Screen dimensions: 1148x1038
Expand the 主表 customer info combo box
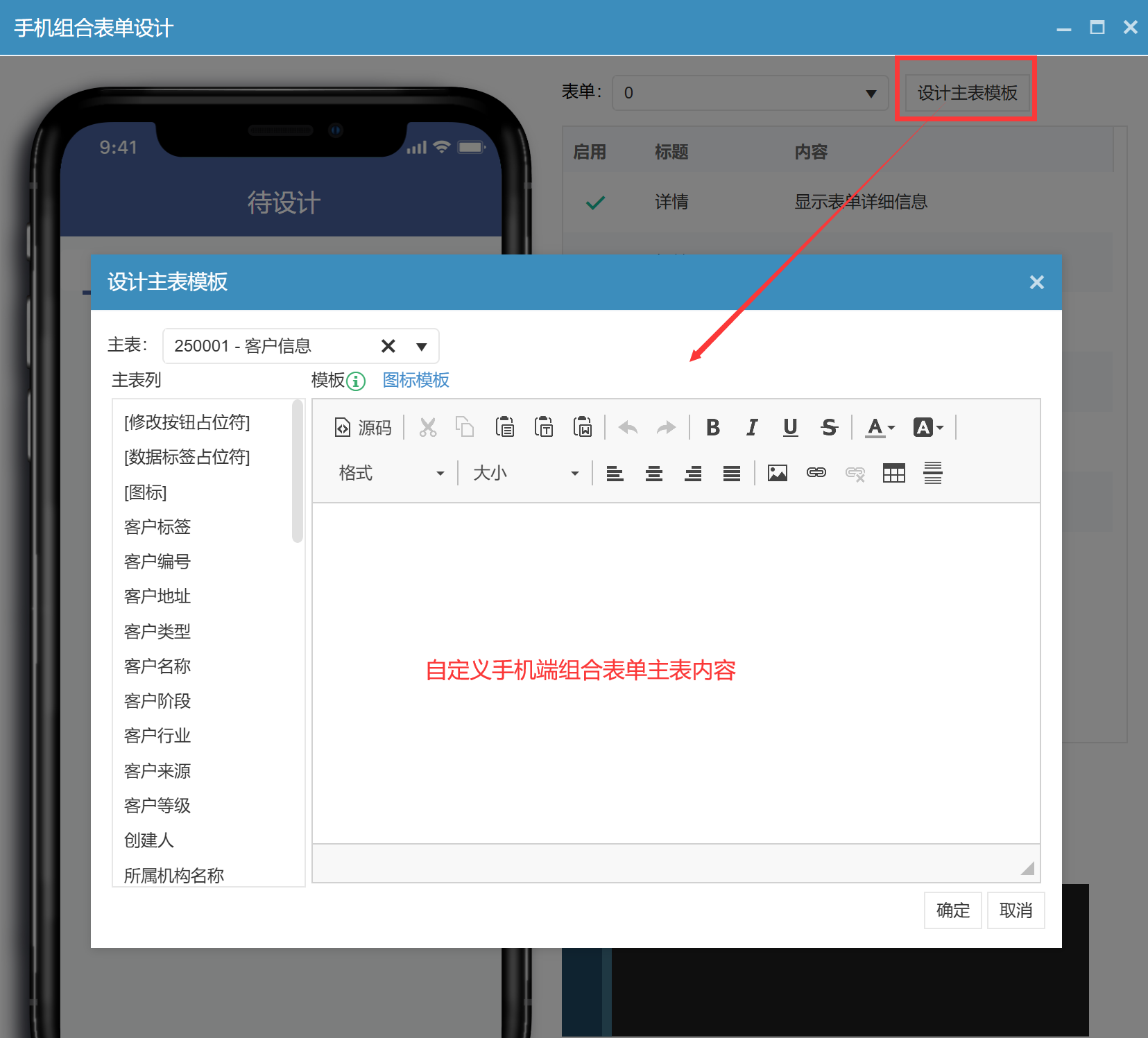421,346
